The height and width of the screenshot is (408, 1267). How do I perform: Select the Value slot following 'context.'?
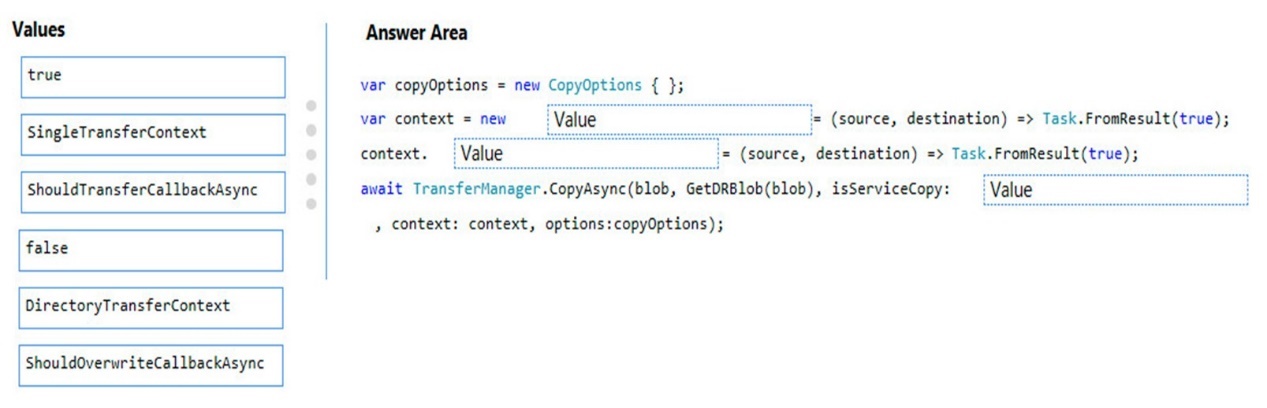point(586,154)
